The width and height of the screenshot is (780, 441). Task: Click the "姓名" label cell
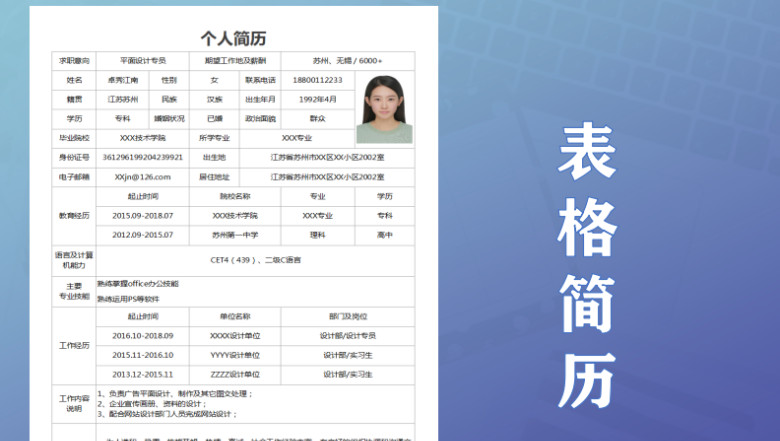(74, 80)
